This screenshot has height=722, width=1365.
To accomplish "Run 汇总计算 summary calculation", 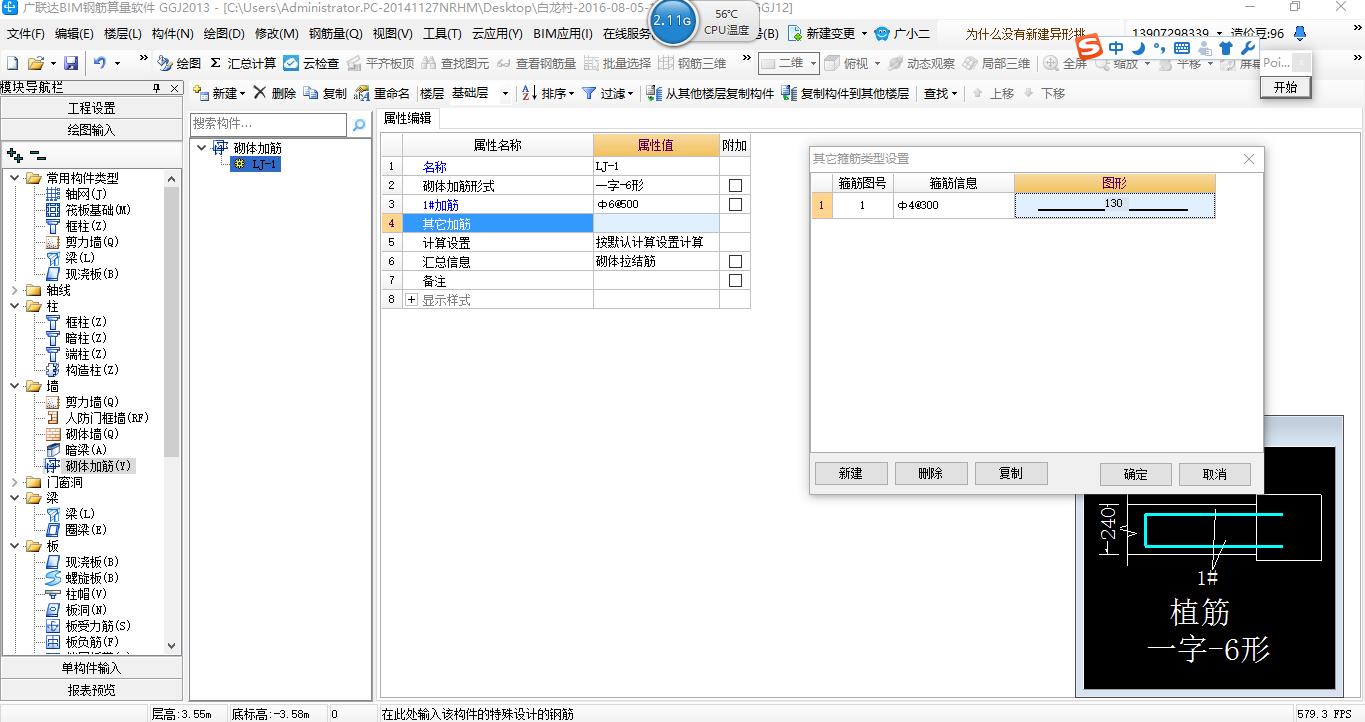I will [x=243, y=63].
